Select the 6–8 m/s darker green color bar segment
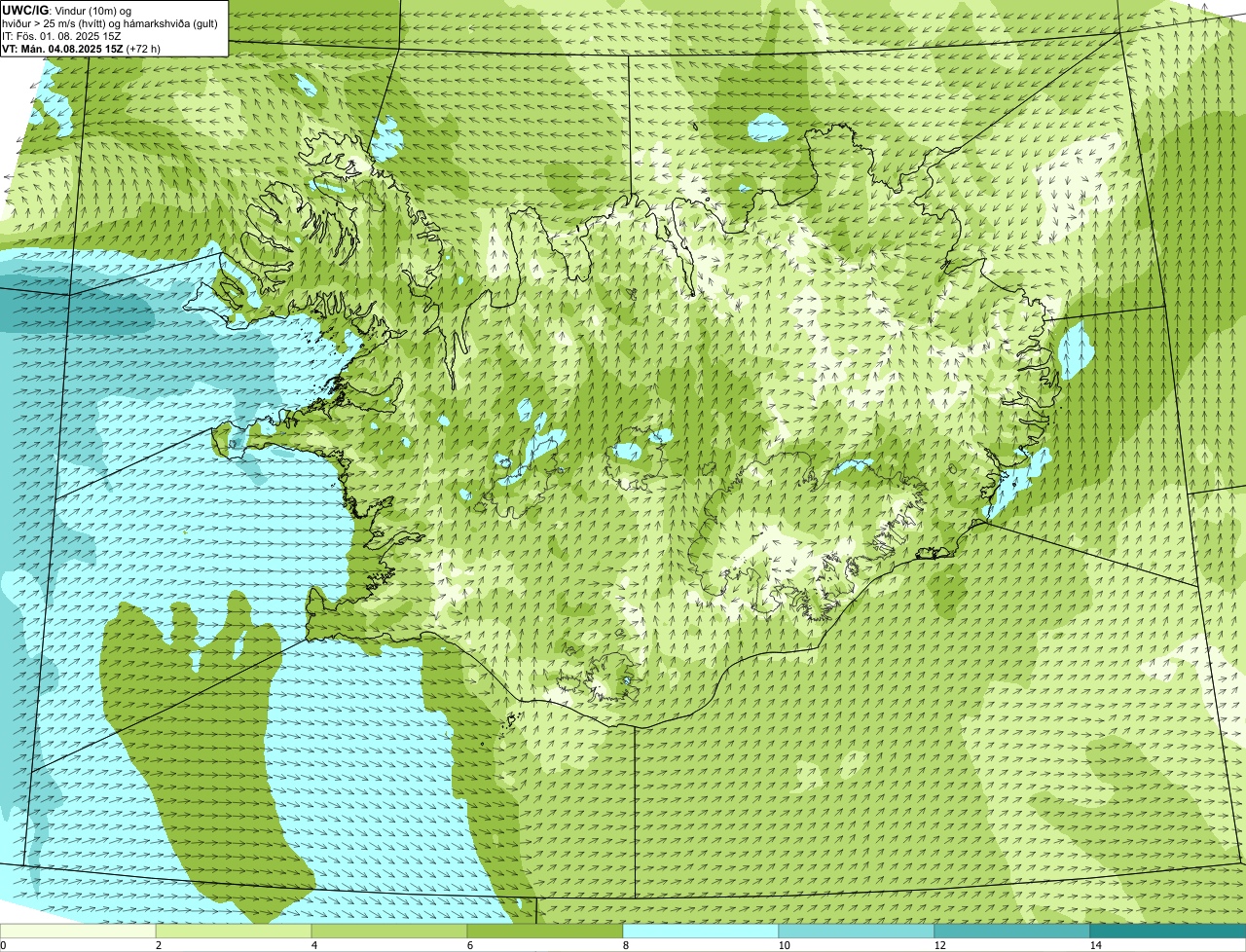This screenshot has width=1246, height=952. [x=545, y=931]
